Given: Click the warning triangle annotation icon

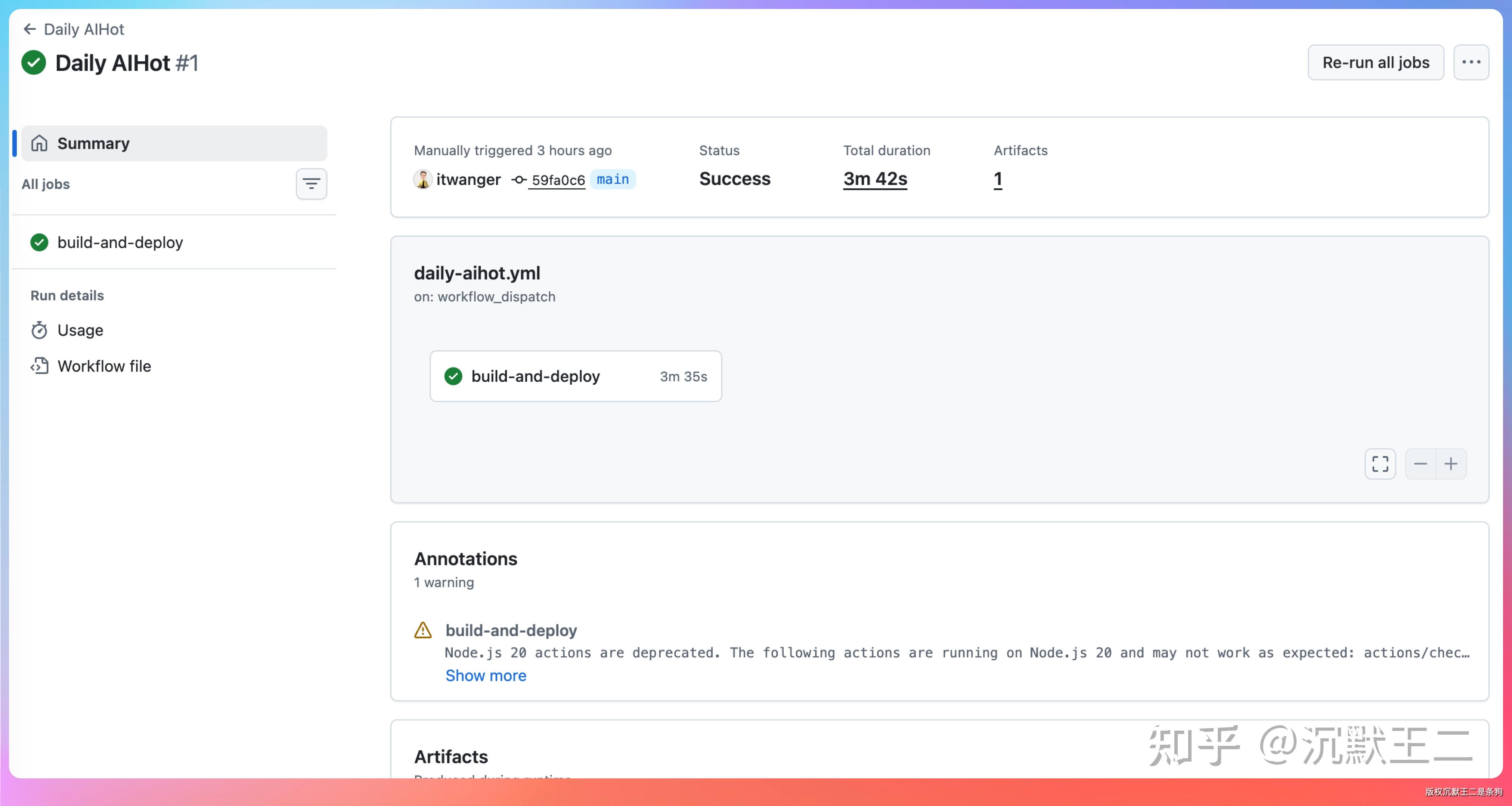Looking at the screenshot, I should (422, 630).
